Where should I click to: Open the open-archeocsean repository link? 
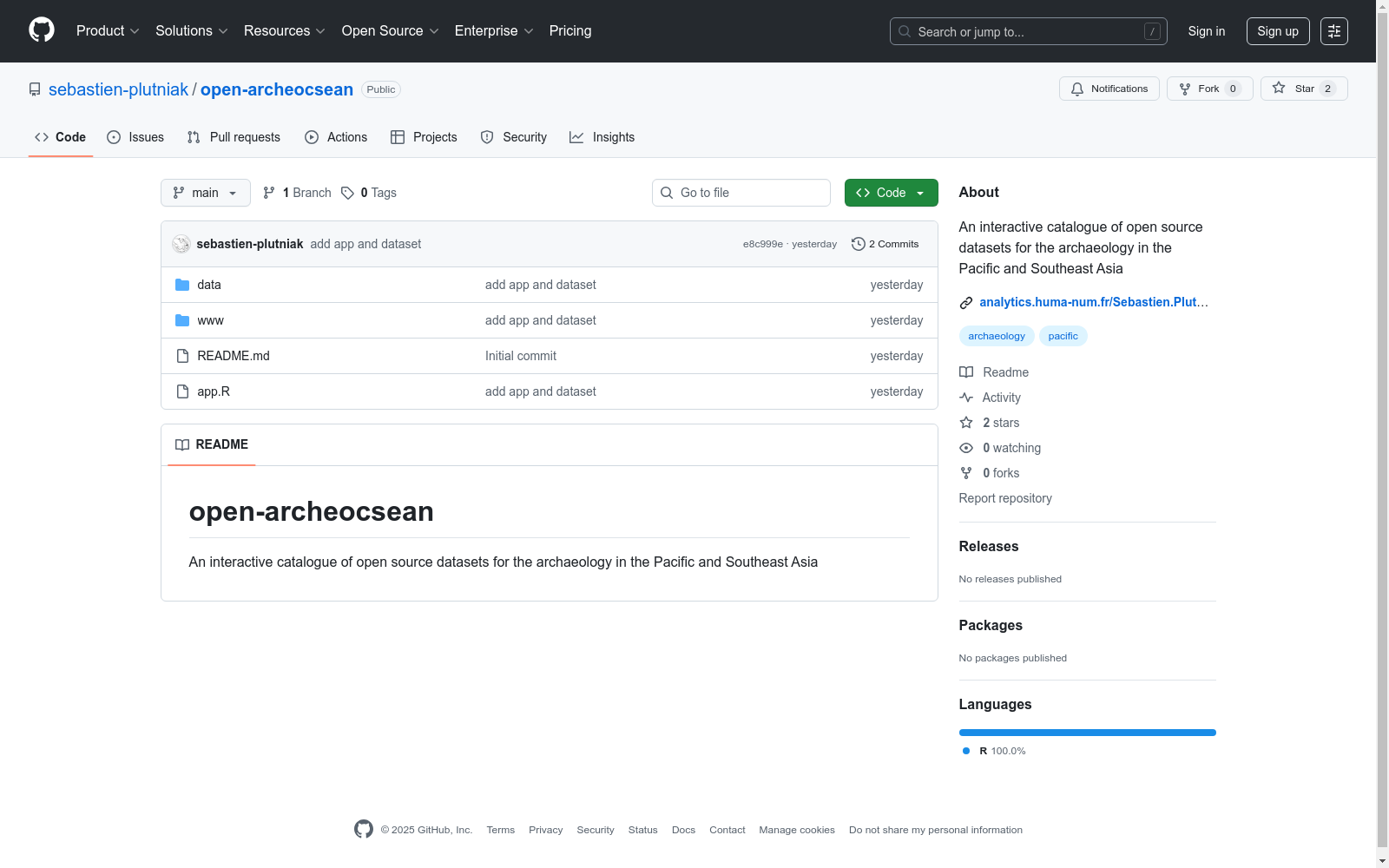pyautogui.click(x=277, y=89)
